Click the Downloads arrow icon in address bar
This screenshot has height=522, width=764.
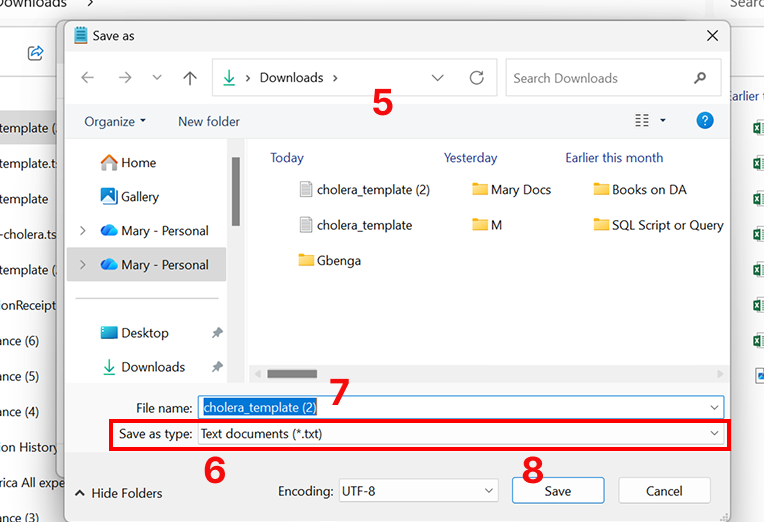pos(229,77)
